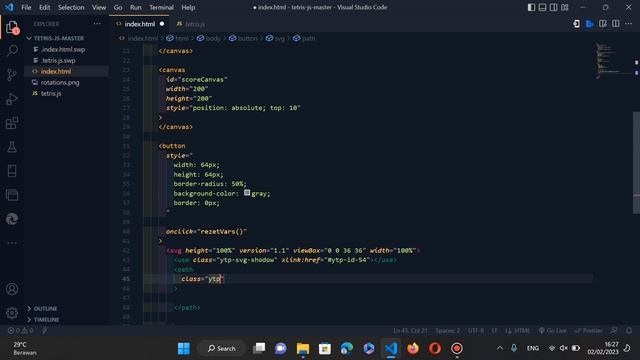Viewport: 640px width, 360px height.
Task: Open Run and Debug view
Action: tap(12, 99)
